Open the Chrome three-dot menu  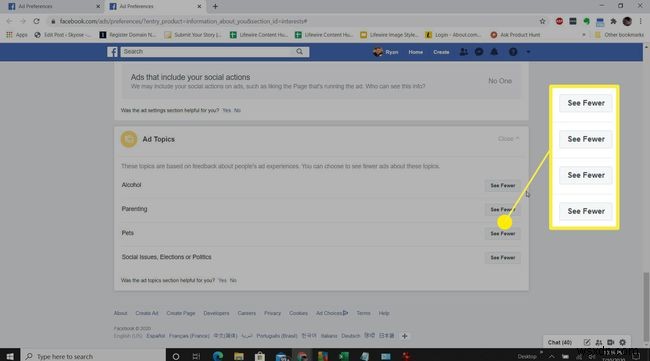(640, 21)
